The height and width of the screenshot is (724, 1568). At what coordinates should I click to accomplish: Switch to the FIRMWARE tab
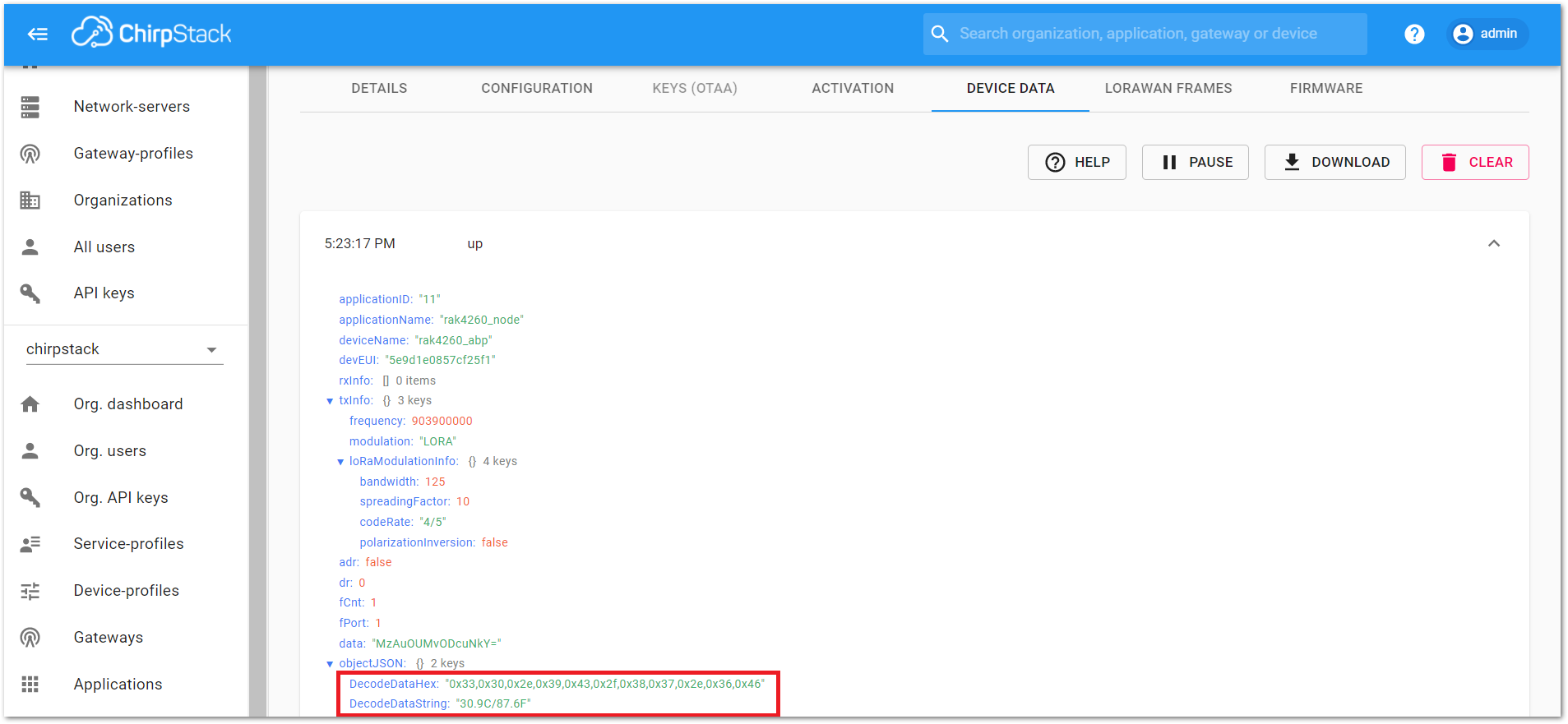pyautogui.click(x=1326, y=88)
